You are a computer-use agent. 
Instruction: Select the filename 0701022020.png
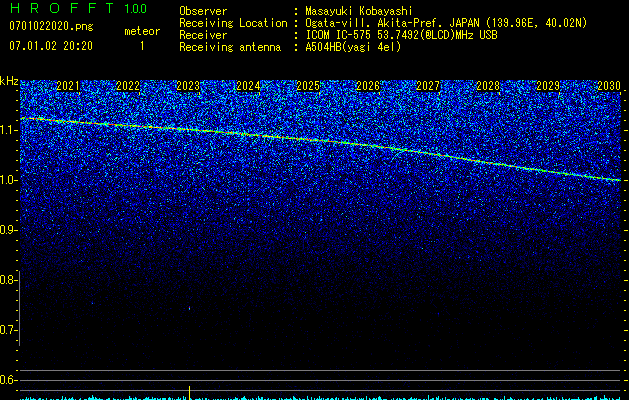coord(51,26)
